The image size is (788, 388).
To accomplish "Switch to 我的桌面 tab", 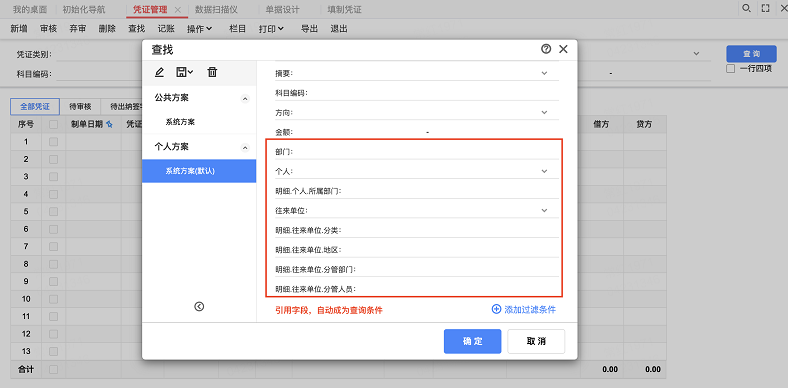I will pyautogui.click(x=30, y=10).
